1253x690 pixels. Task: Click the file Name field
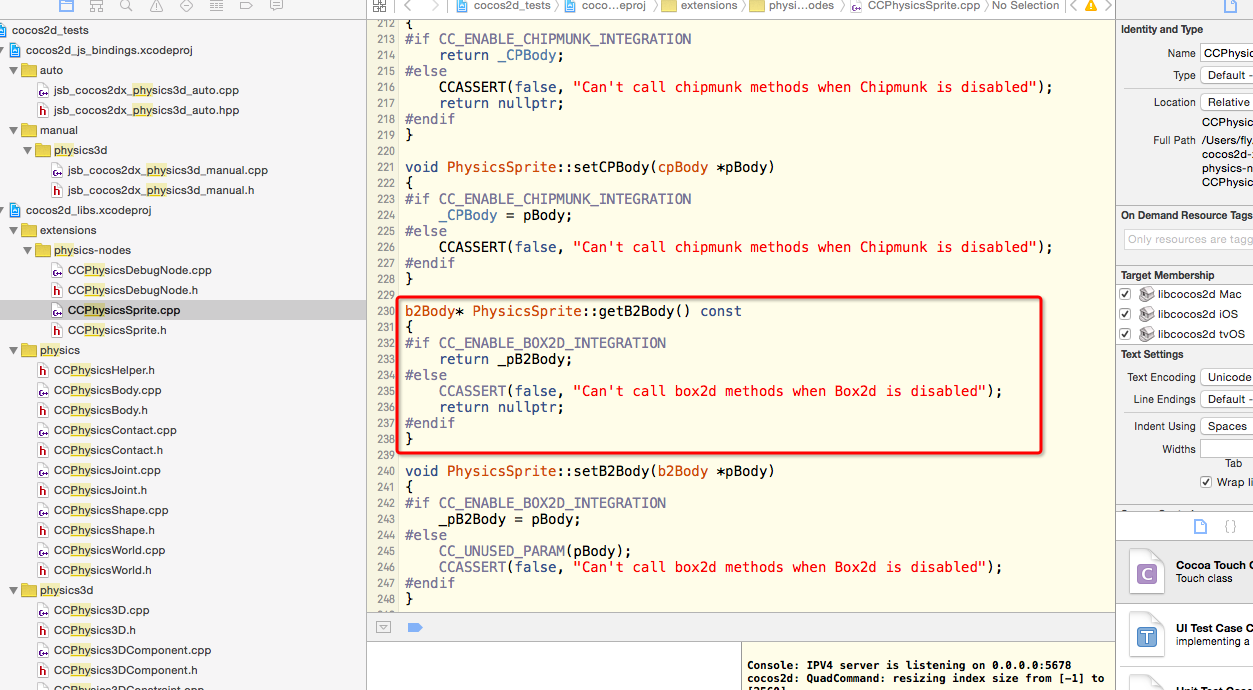click(1227, 53)
